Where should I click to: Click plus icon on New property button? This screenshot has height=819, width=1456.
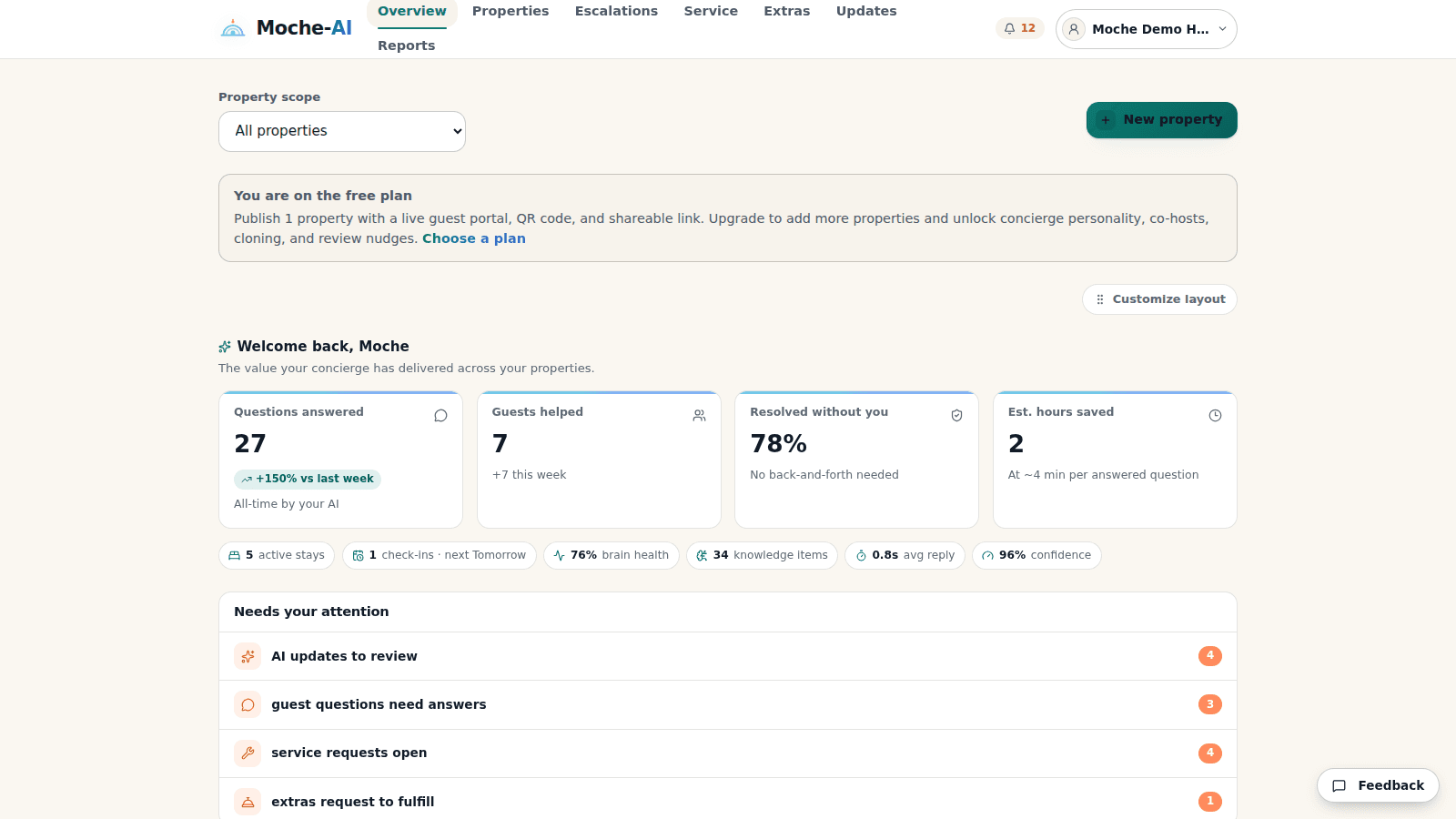(1106, 120)
